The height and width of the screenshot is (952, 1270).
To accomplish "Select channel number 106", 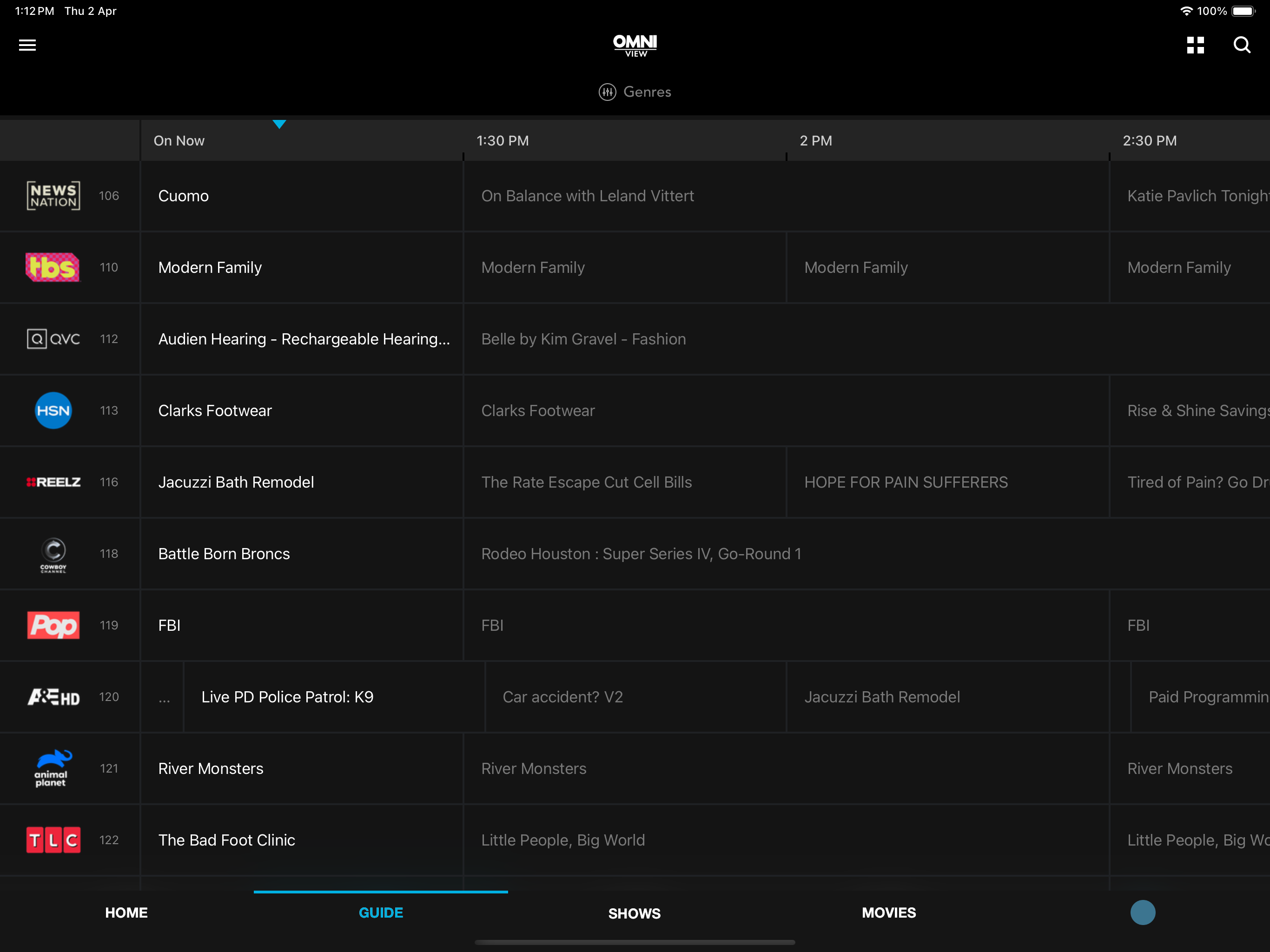I will (109, 196).
